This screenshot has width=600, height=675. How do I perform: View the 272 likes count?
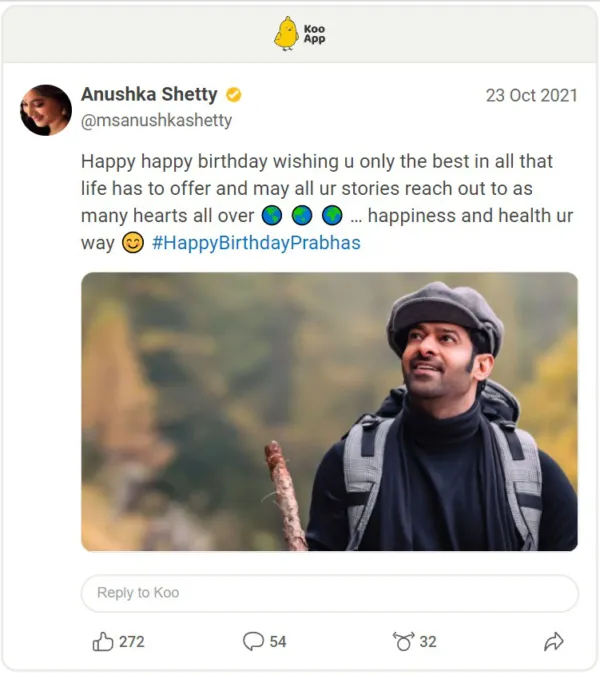click(132, 642)
